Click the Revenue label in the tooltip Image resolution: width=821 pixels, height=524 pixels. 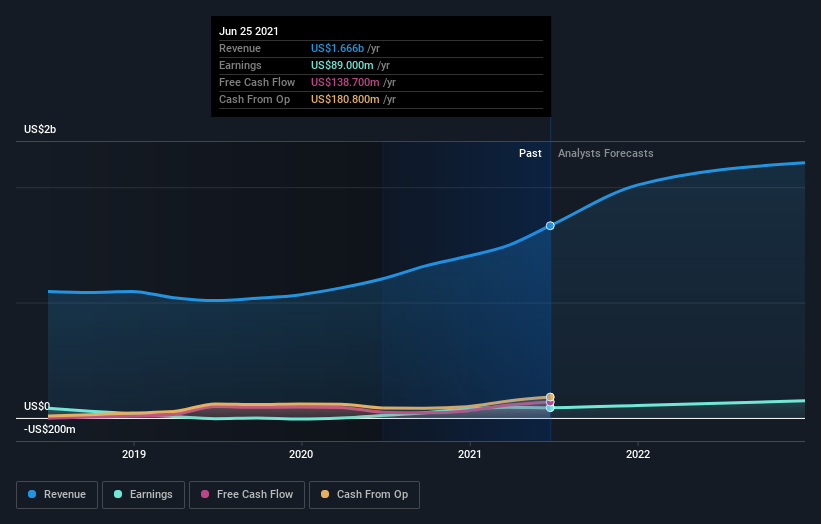click(x=240, y=48)
